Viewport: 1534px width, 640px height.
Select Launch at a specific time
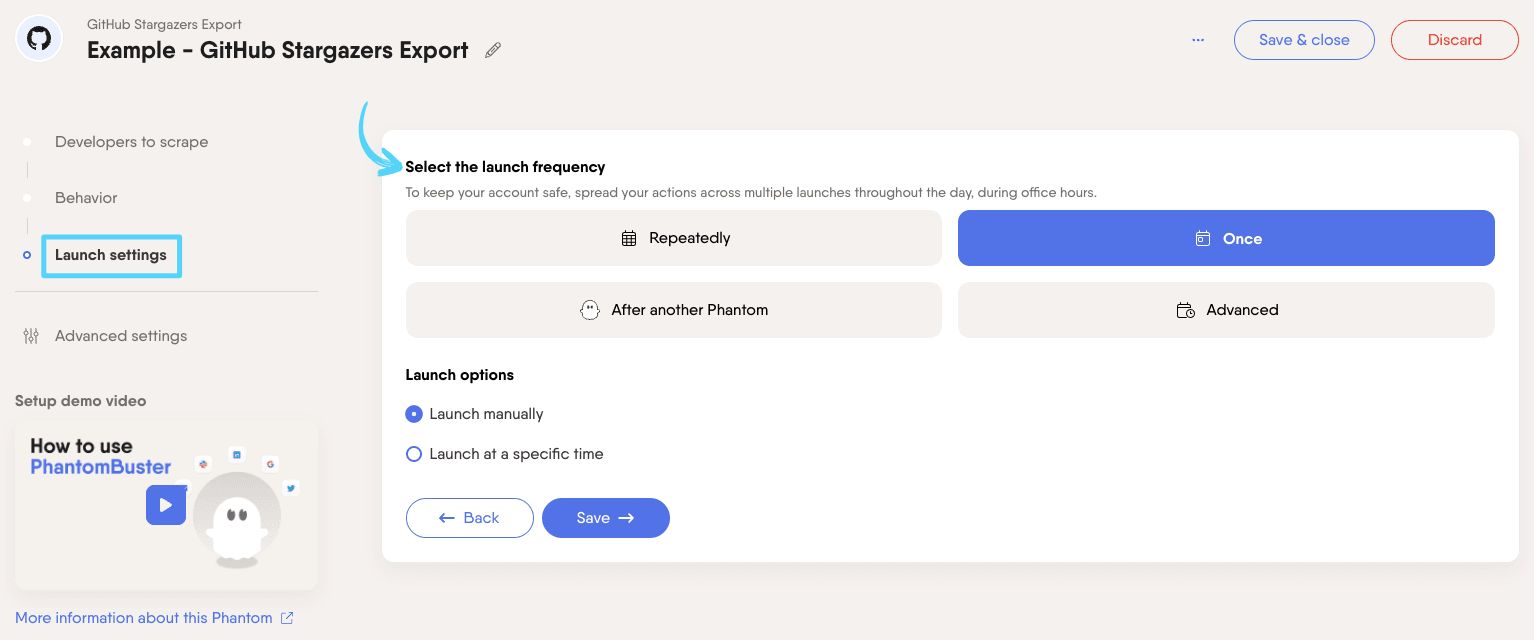(x=414, y=454)
